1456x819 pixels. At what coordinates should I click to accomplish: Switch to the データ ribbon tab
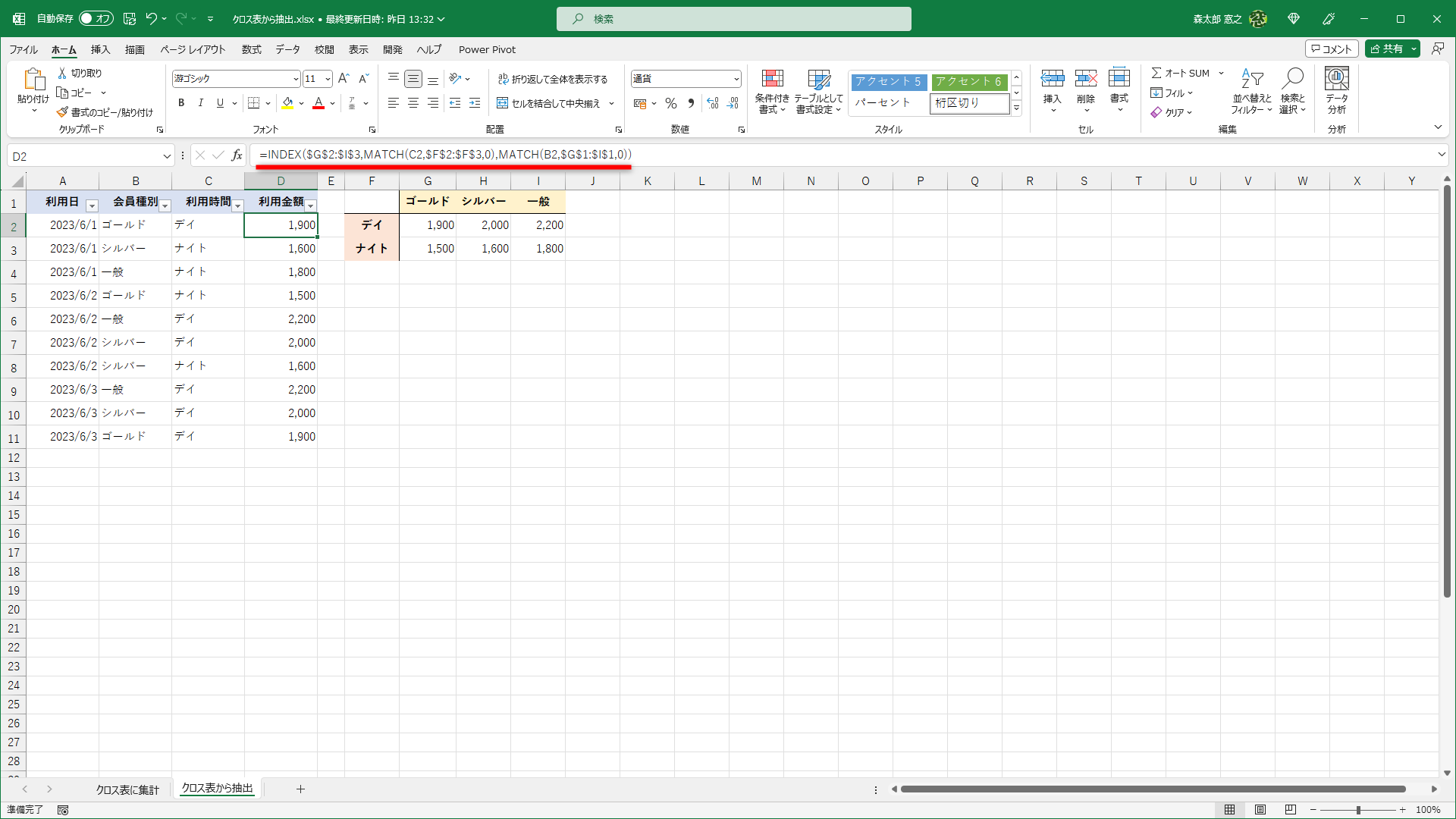click(287, 49)
